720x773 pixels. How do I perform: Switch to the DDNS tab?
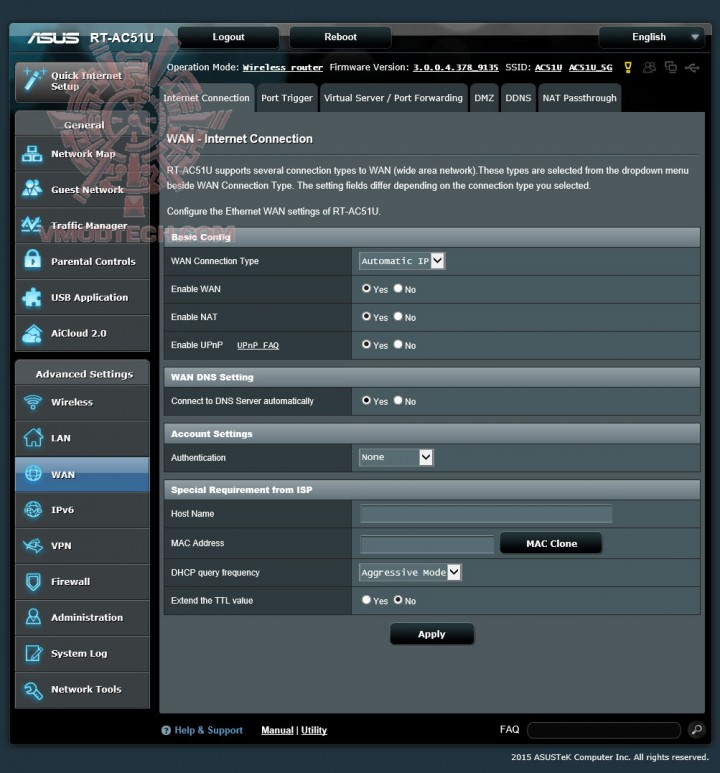(x=518, y=98)
